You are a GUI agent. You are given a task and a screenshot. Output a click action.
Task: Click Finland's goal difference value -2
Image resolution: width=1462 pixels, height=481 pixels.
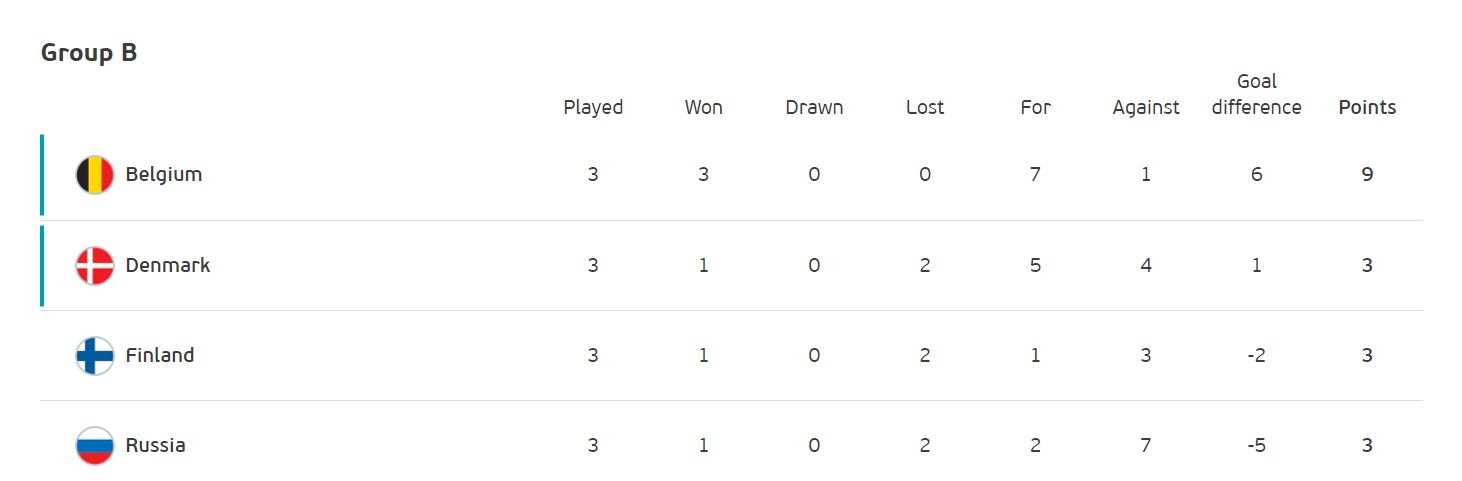coord(1257,356)
